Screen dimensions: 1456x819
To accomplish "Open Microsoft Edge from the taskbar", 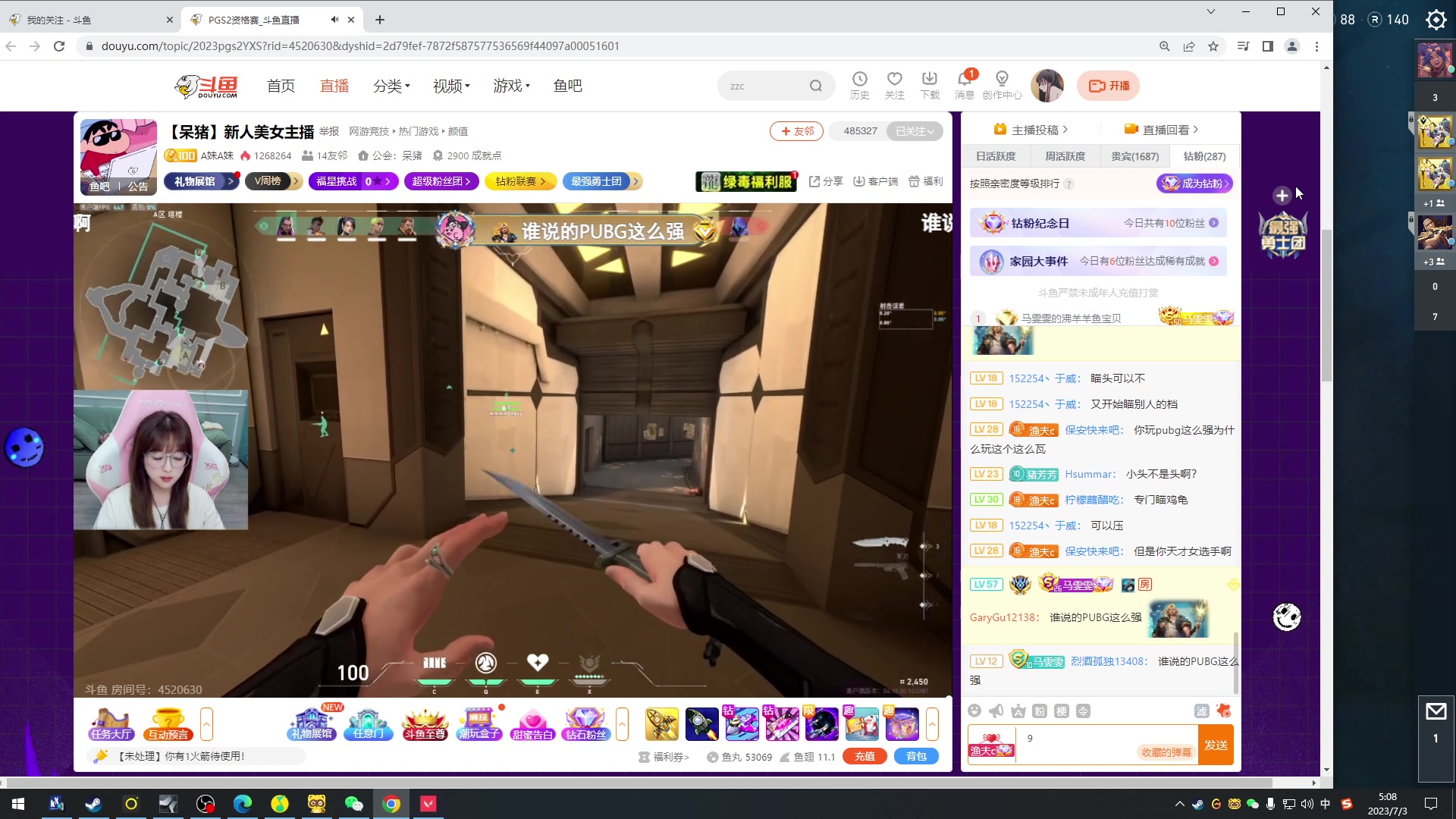I will pos(243,804).
